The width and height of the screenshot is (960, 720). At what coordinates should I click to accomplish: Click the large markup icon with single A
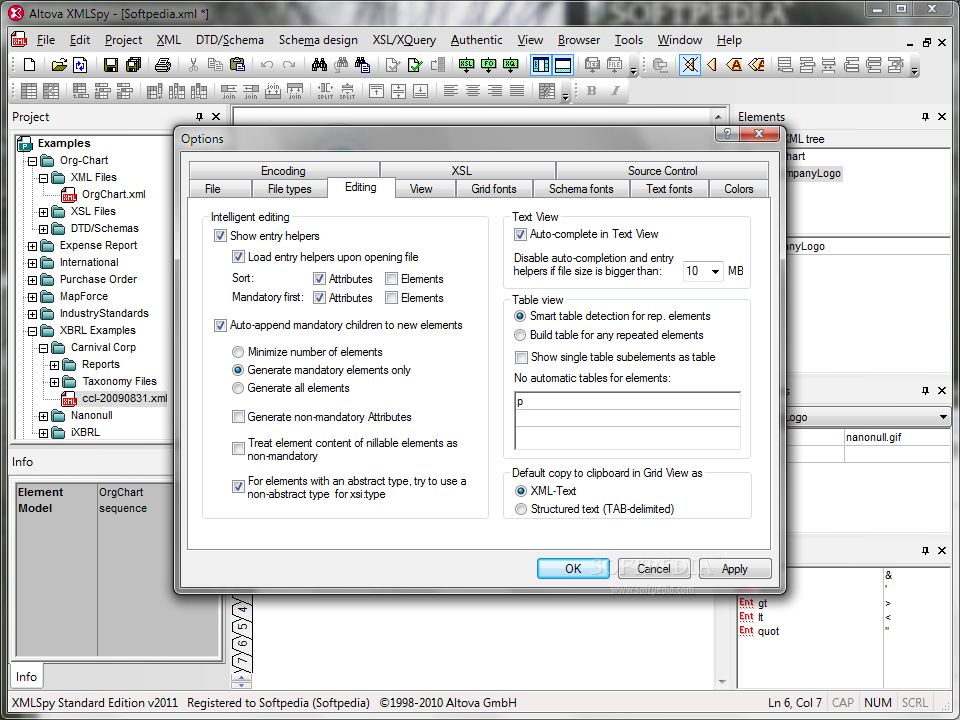click(734, 65)
